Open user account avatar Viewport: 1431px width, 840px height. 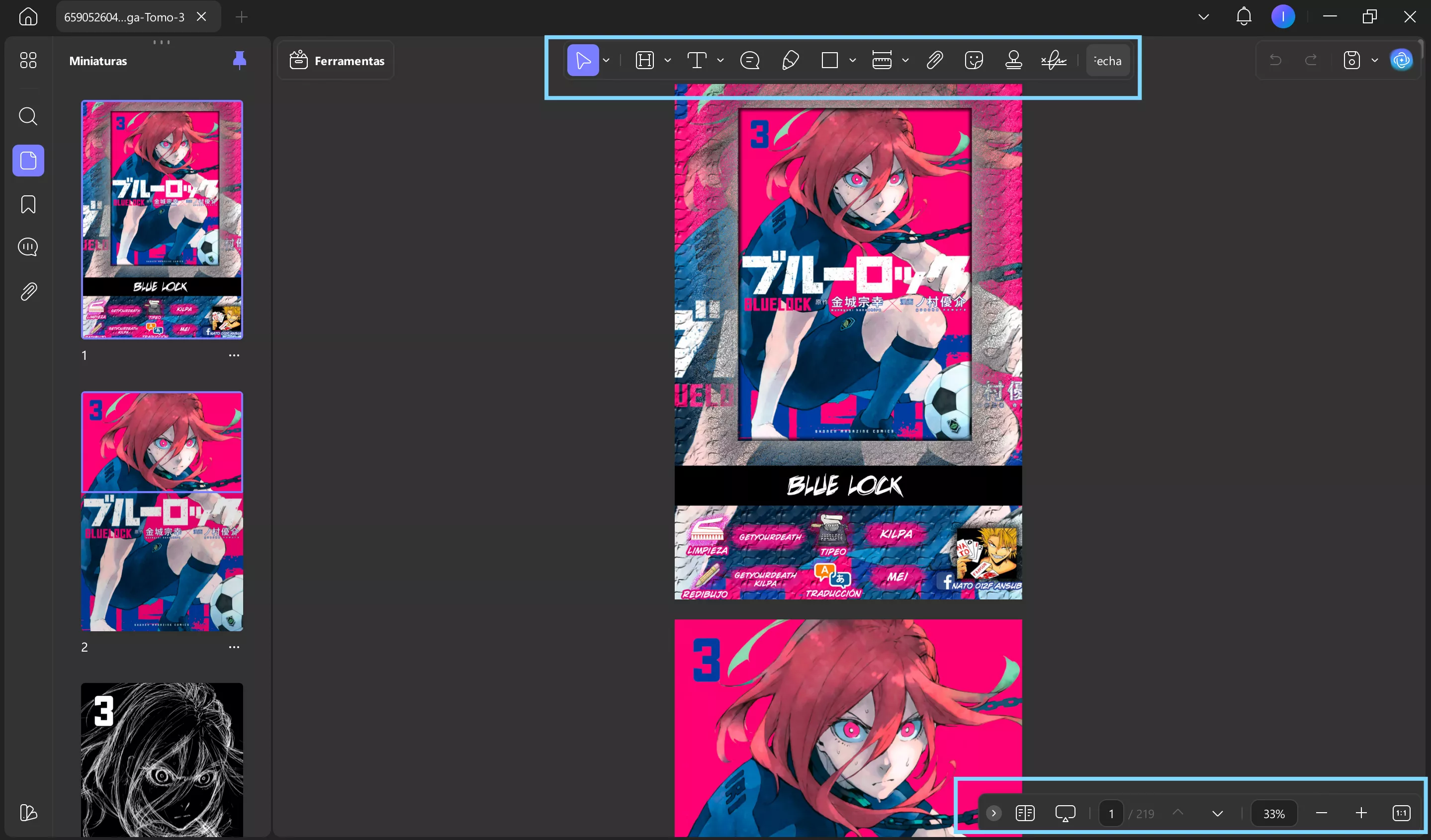[1283, 16]
